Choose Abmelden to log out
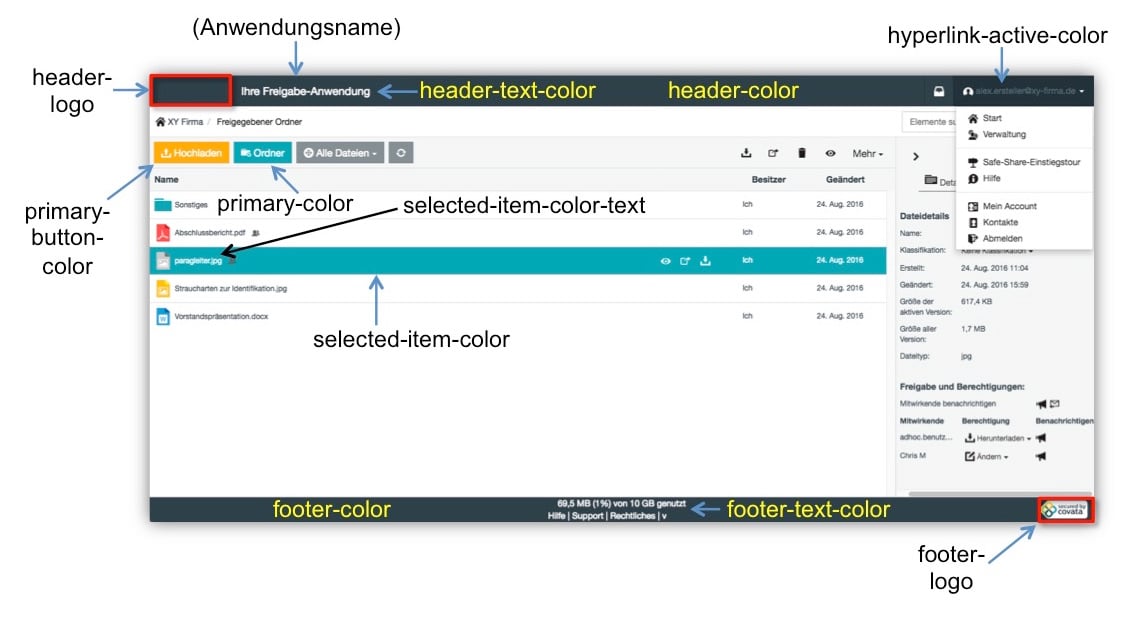The width and height of the screenshot is (1133, 617). coord(995,238)
